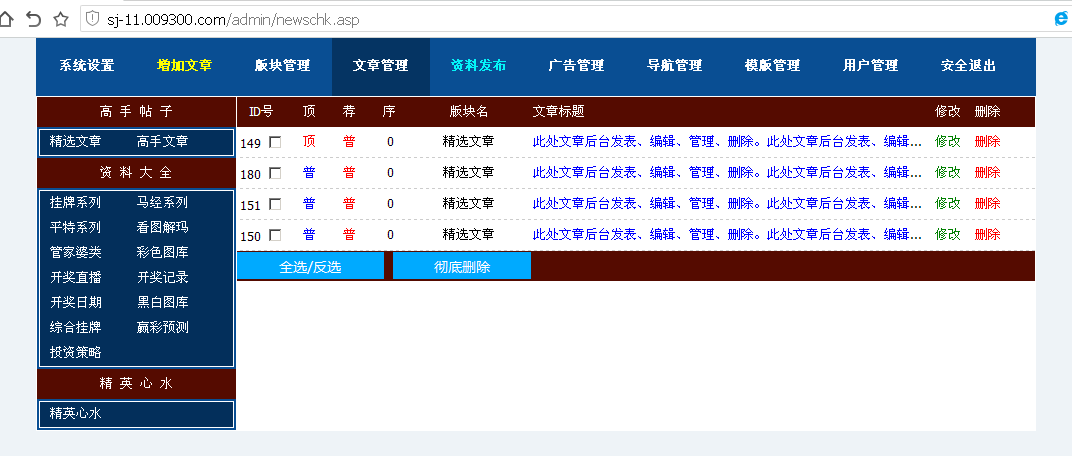Click the 彻底删除 button
This screenshot has width=1072, height=456.
[462, 267]
